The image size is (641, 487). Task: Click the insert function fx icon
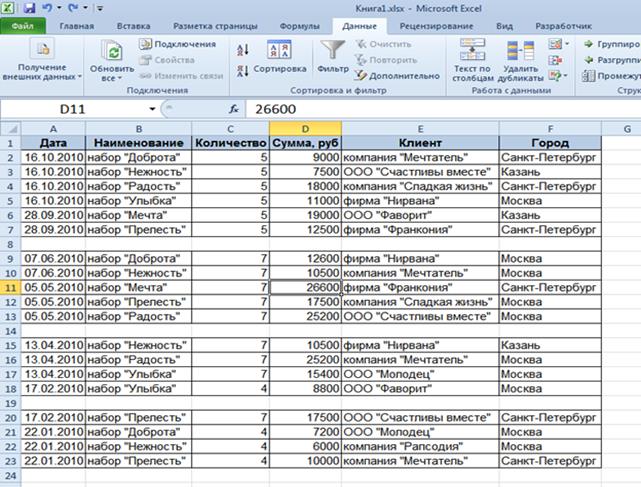[234, 108]
